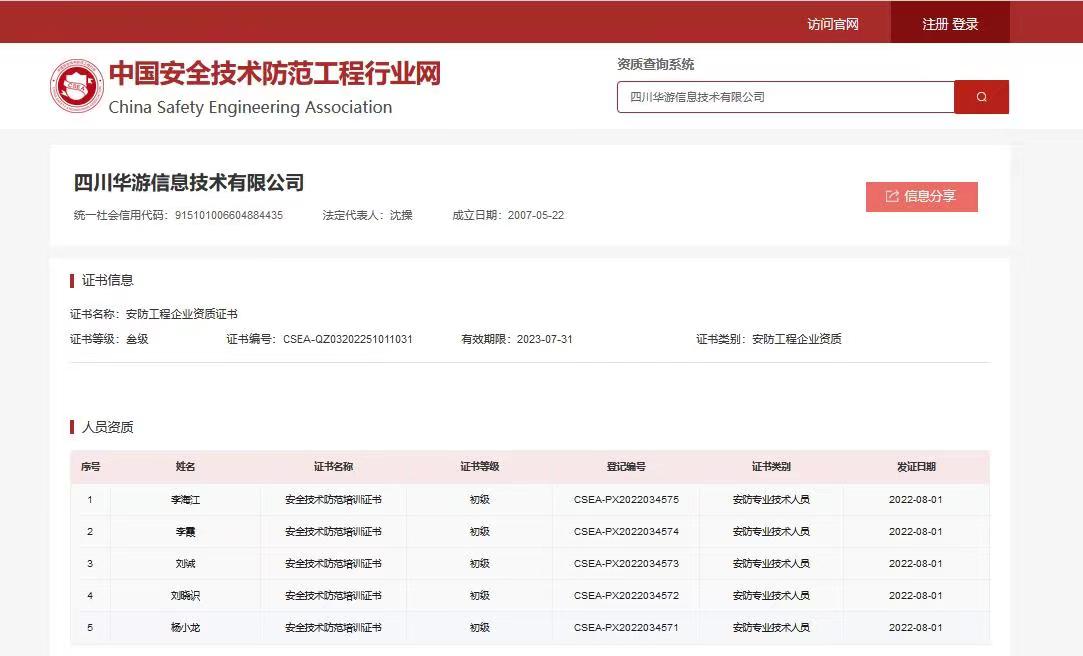1083x656 pixels.
Task: Click the CSEA association logo
Action: (x=77, y=86)
